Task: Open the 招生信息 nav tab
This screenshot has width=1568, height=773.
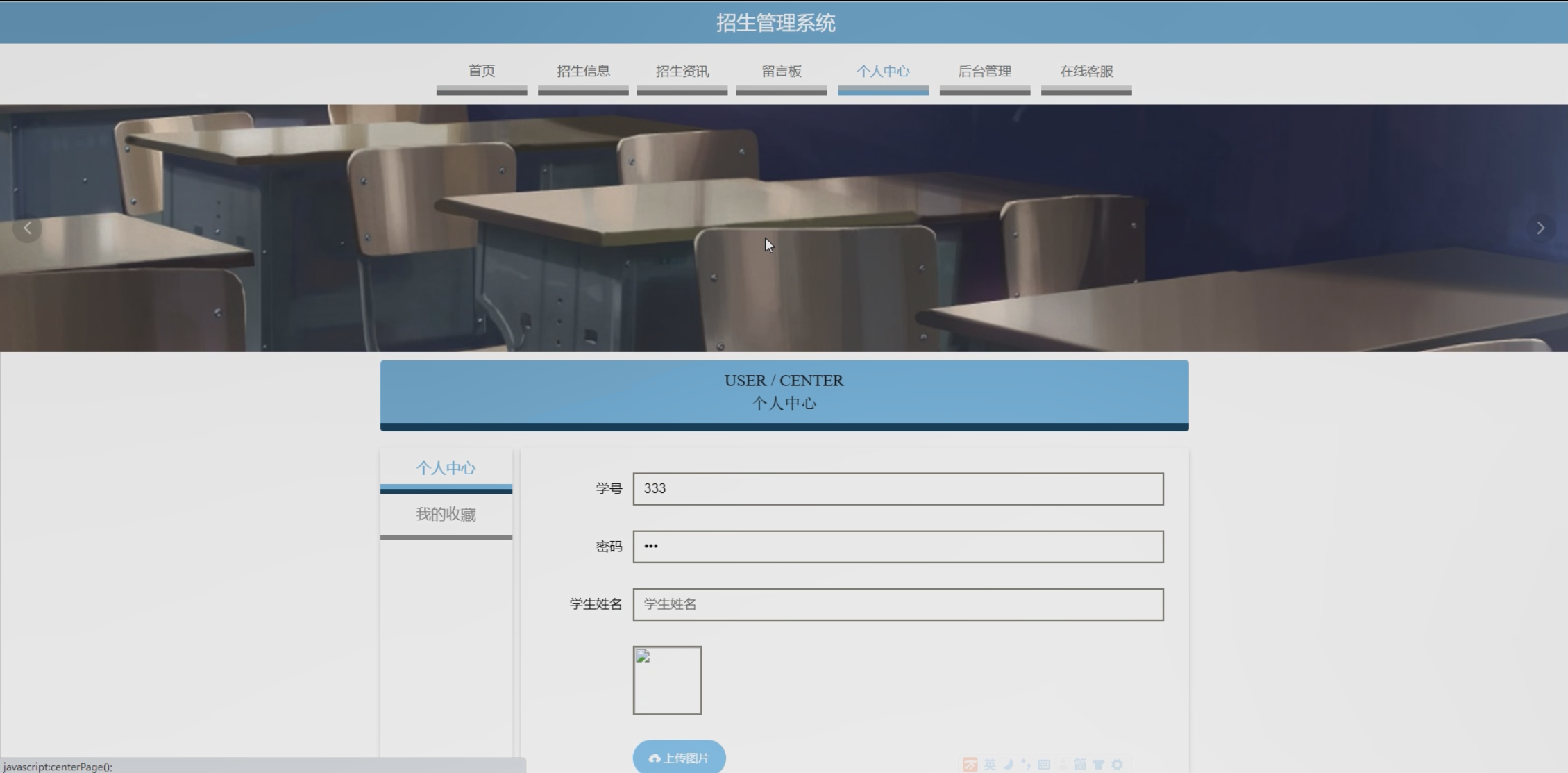Action: pos(583,72)
